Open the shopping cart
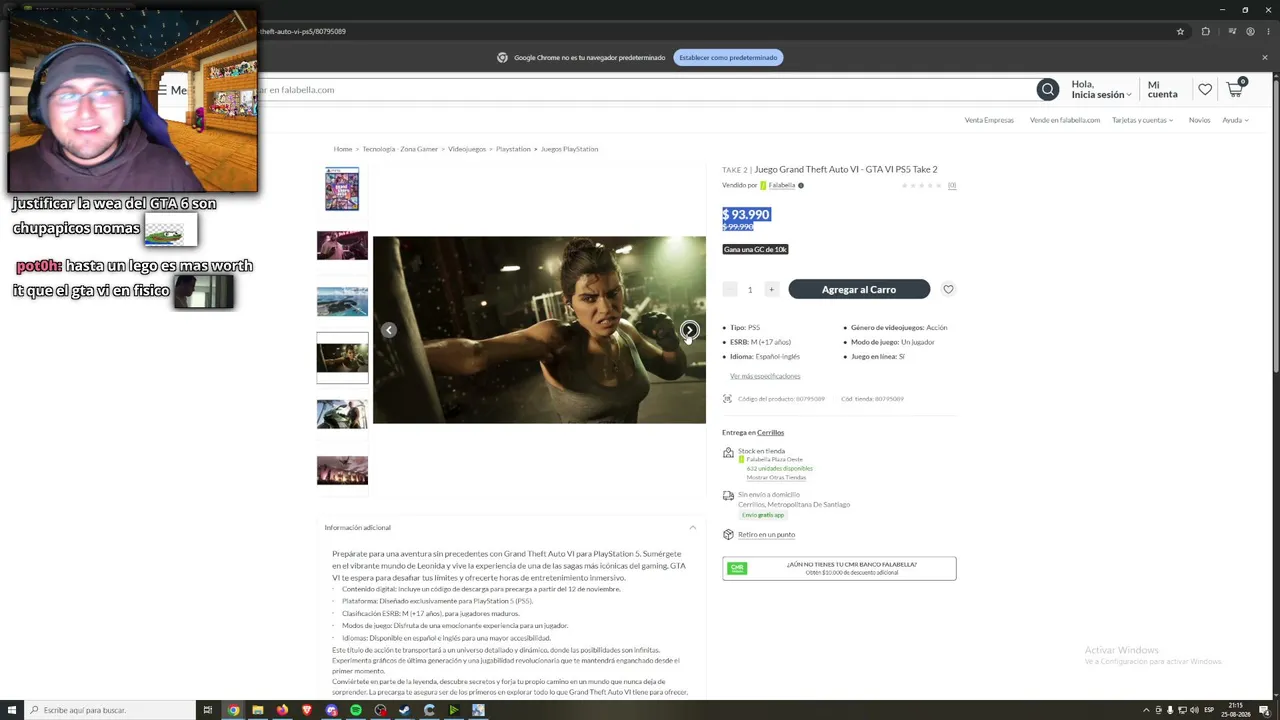The image size is (1280, 720). pyautogui.click(x=1235, y=89)
